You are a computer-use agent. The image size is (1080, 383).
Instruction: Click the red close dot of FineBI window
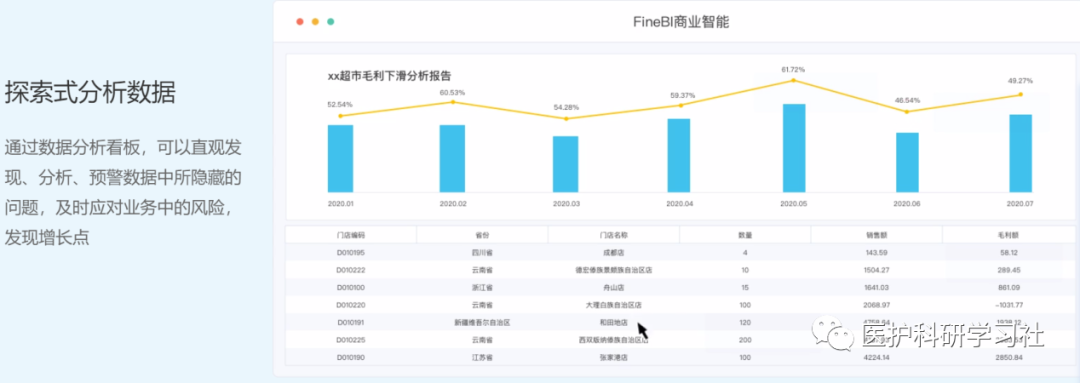(x=300, y=22)
